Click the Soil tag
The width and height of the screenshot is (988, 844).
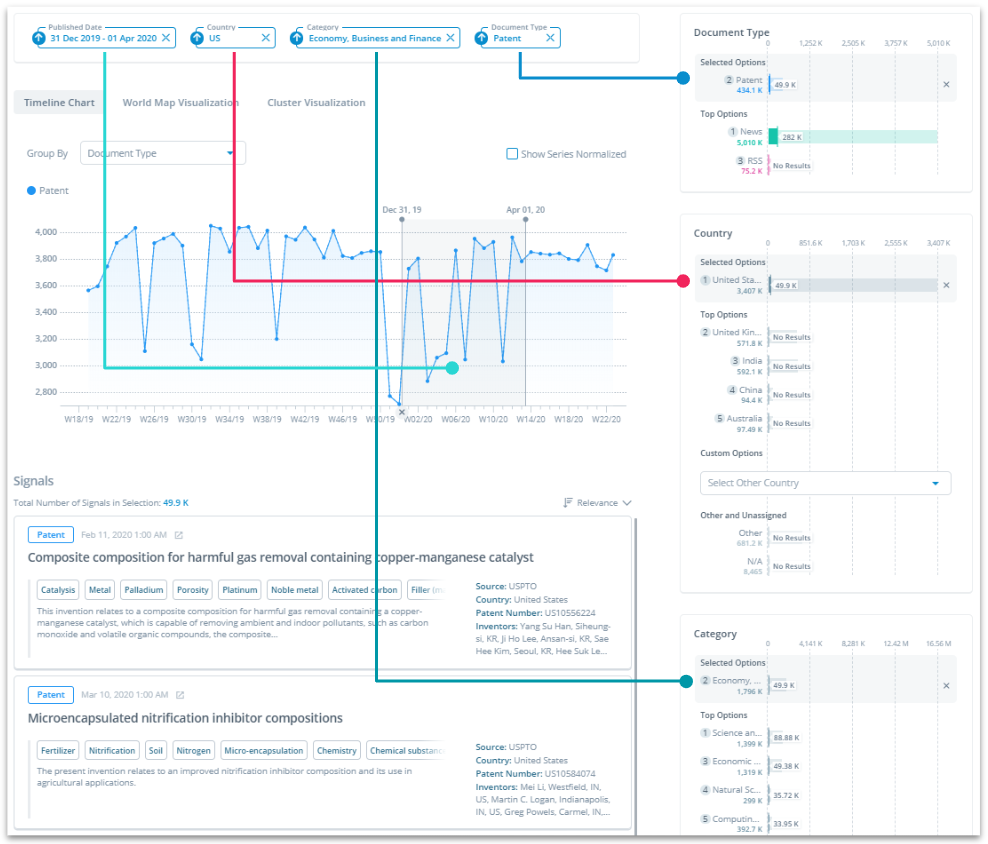click(156, 751)
